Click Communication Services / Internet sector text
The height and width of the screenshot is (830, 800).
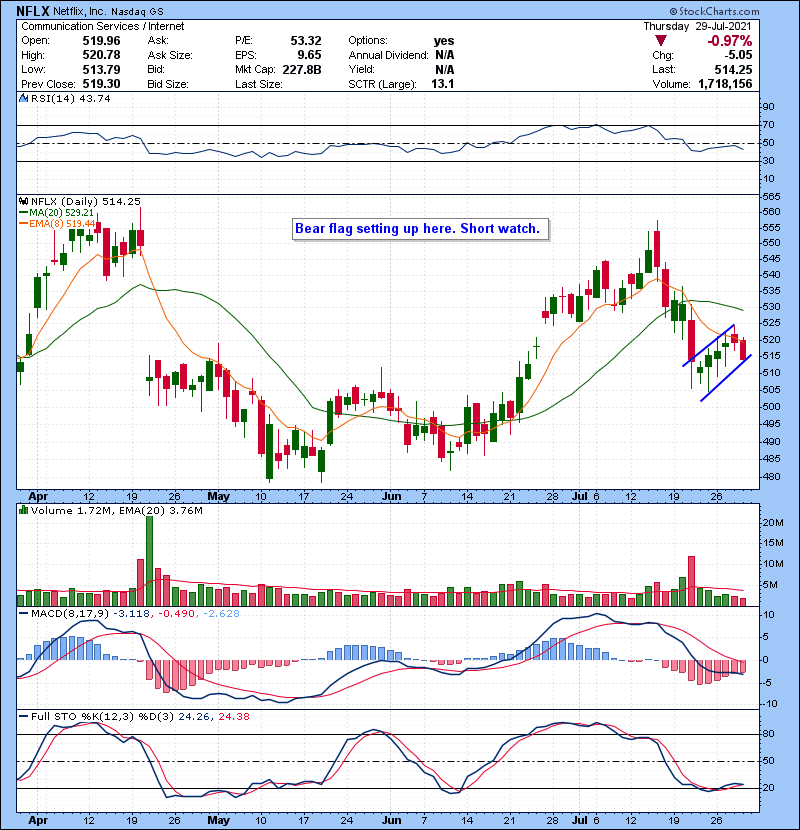(x=103, y=26)
